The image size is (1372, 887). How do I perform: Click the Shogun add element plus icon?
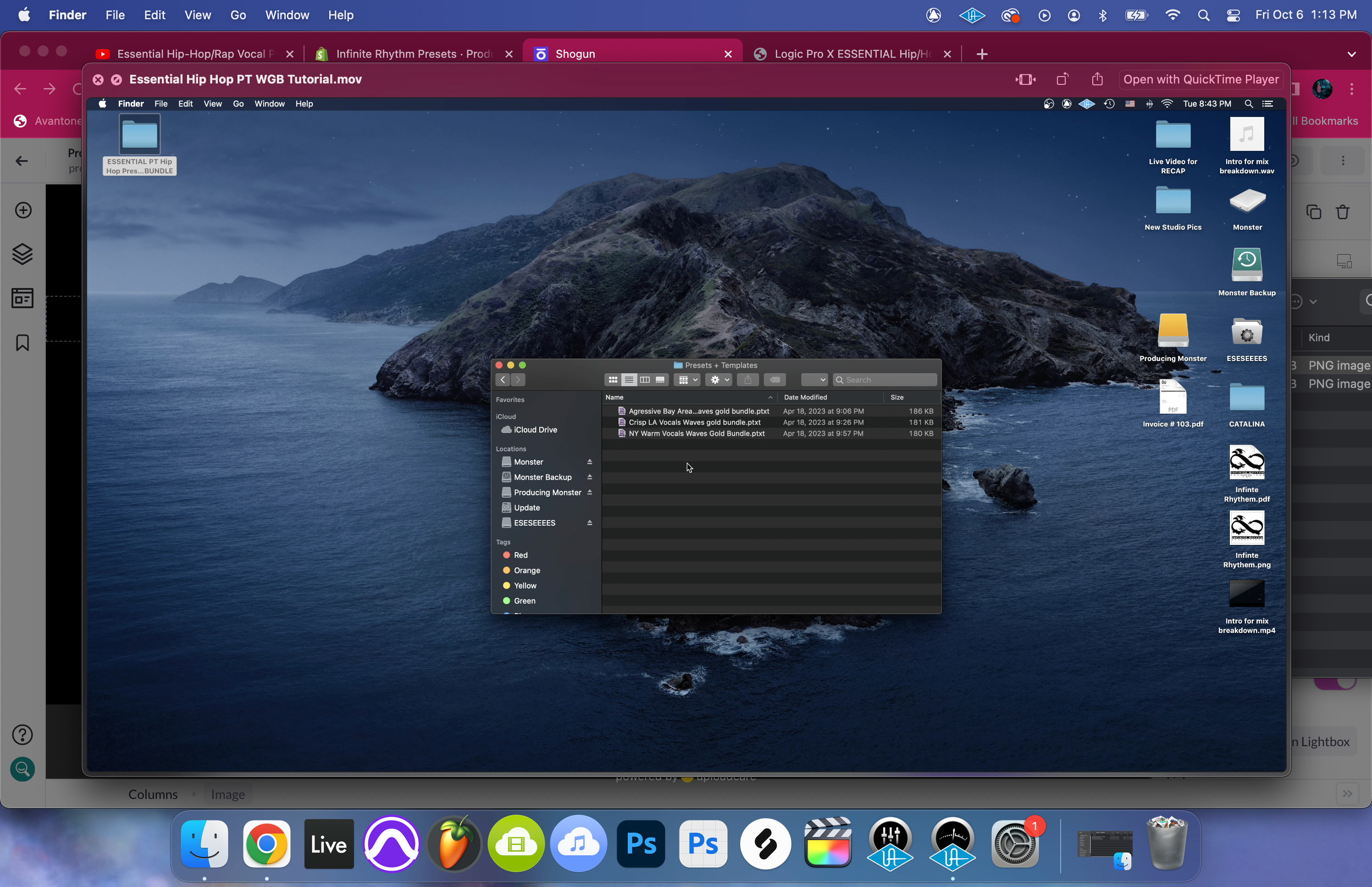point(23,210)
